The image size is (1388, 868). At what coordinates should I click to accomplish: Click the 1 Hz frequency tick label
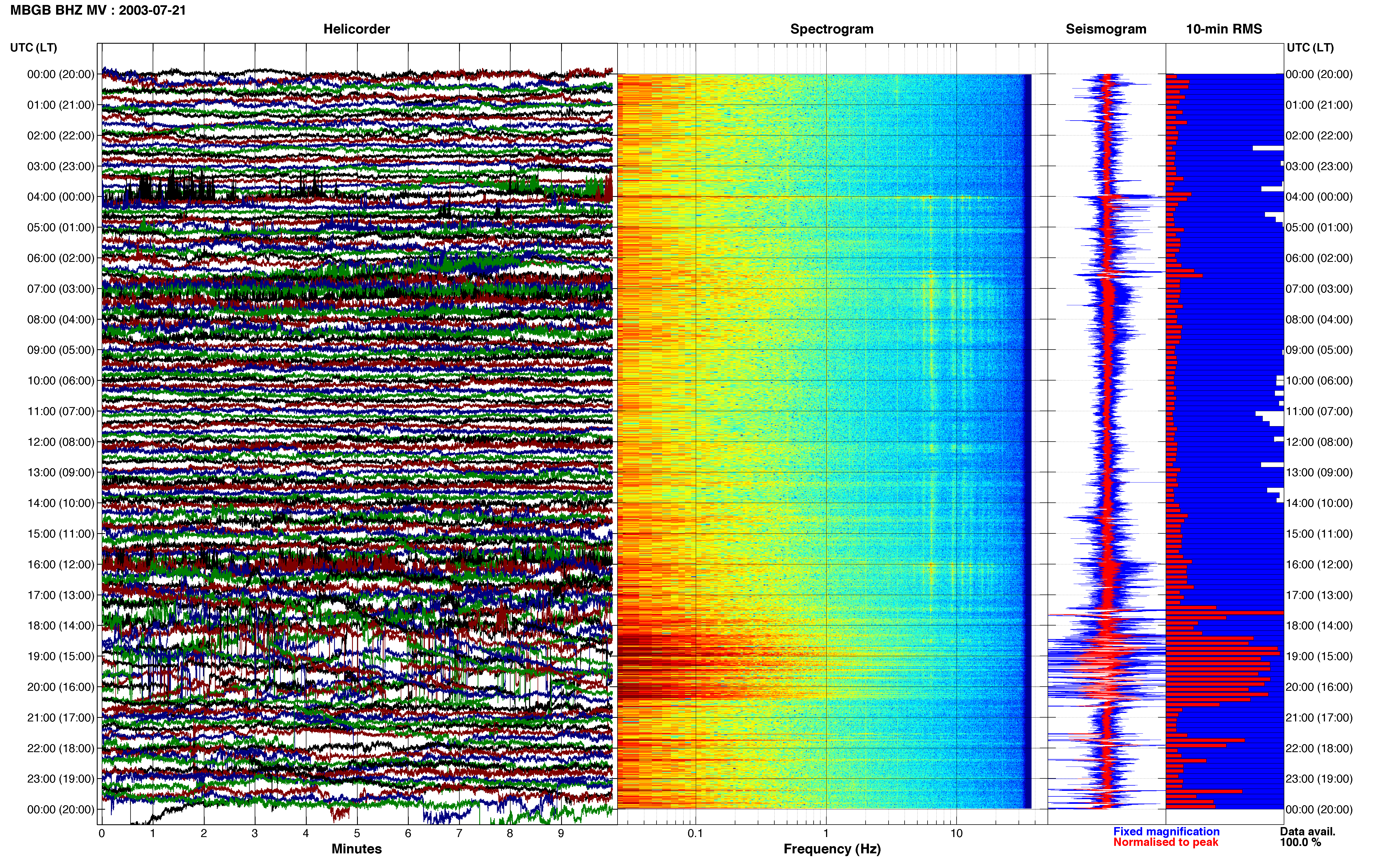(826, 833)
